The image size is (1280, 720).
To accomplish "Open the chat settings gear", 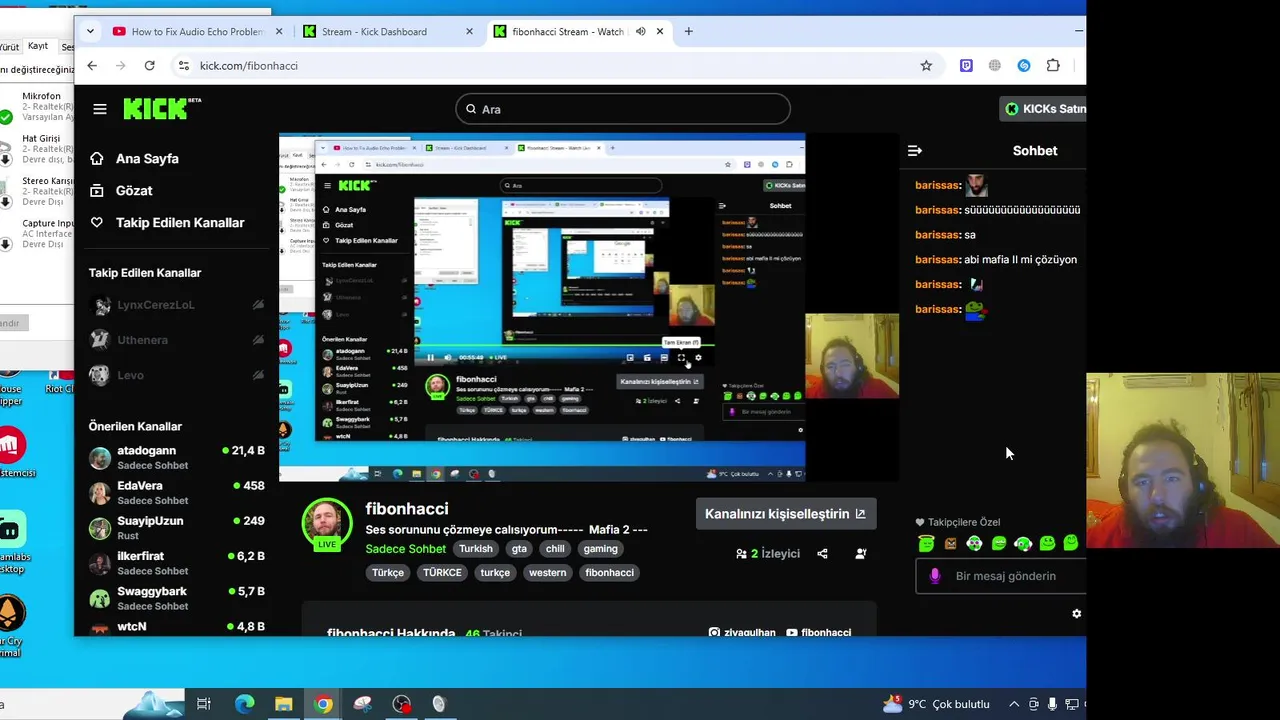I will 1076,613.
